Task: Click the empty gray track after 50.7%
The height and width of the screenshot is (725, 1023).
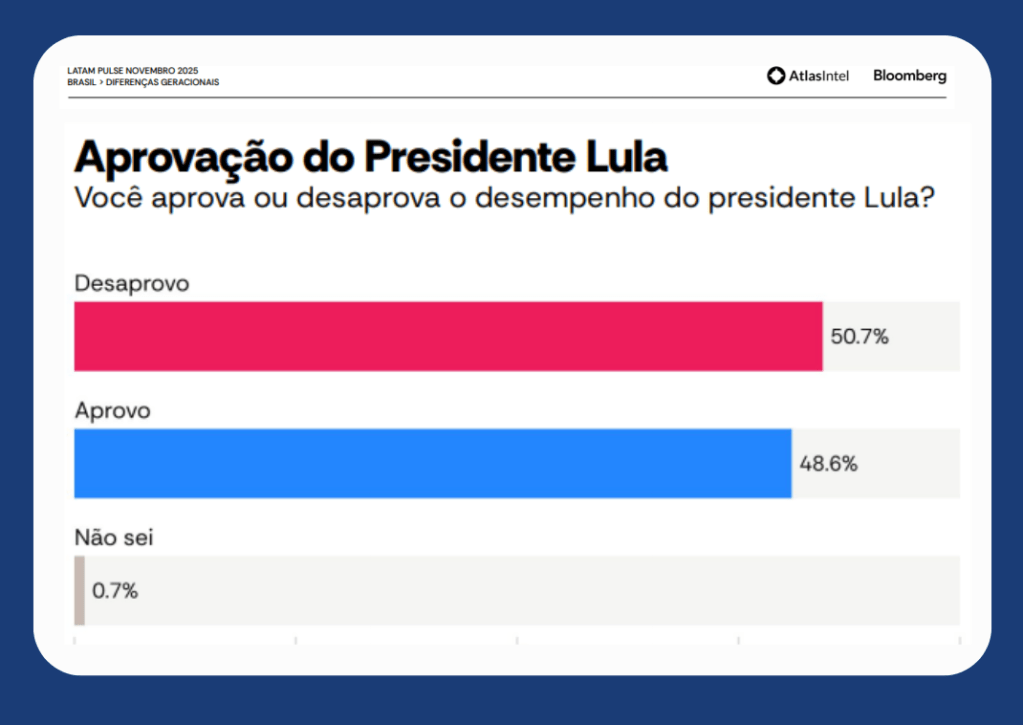Action: (x=925, y=336)
